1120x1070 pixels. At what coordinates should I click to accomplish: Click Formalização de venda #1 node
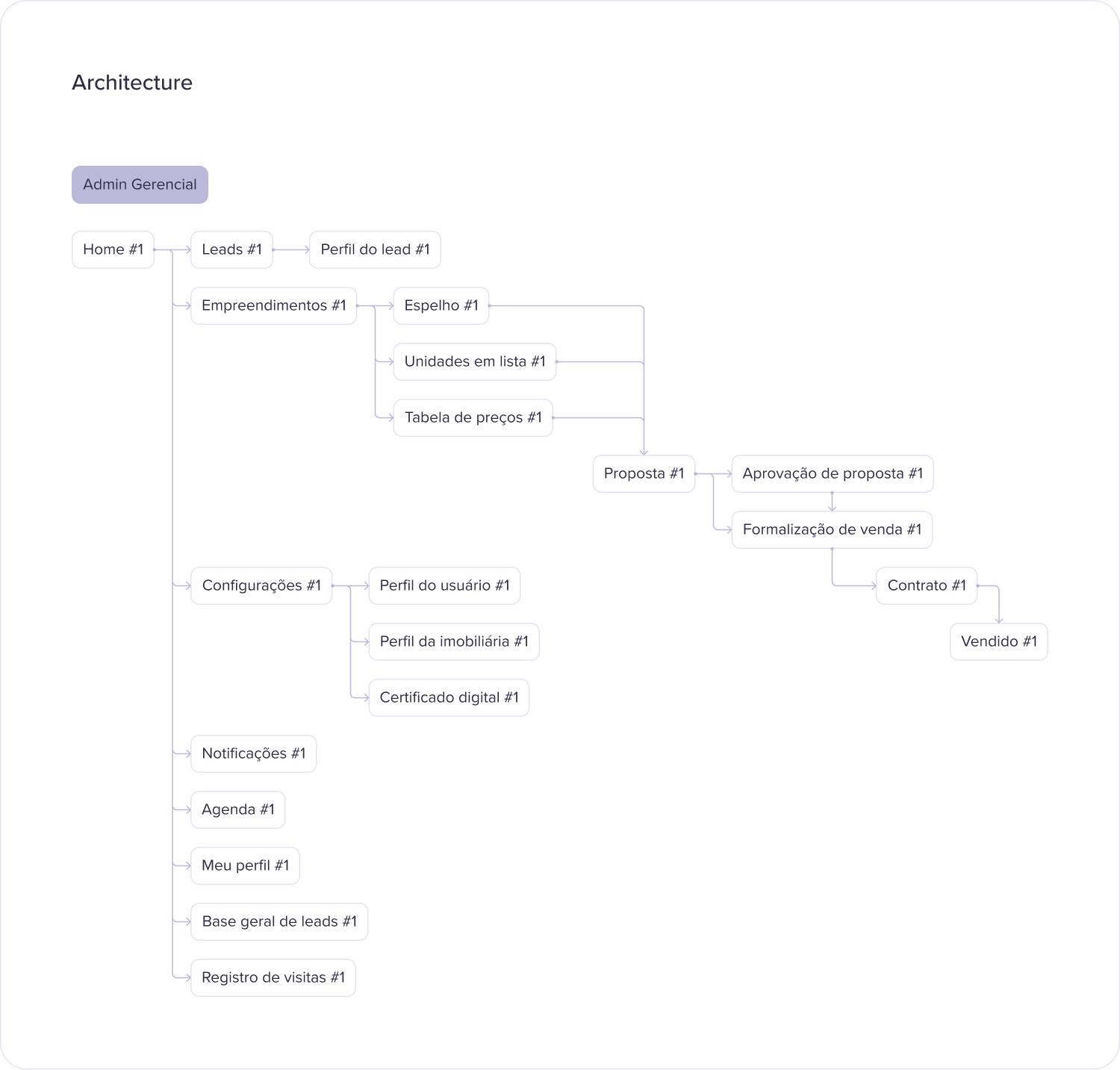832,529
